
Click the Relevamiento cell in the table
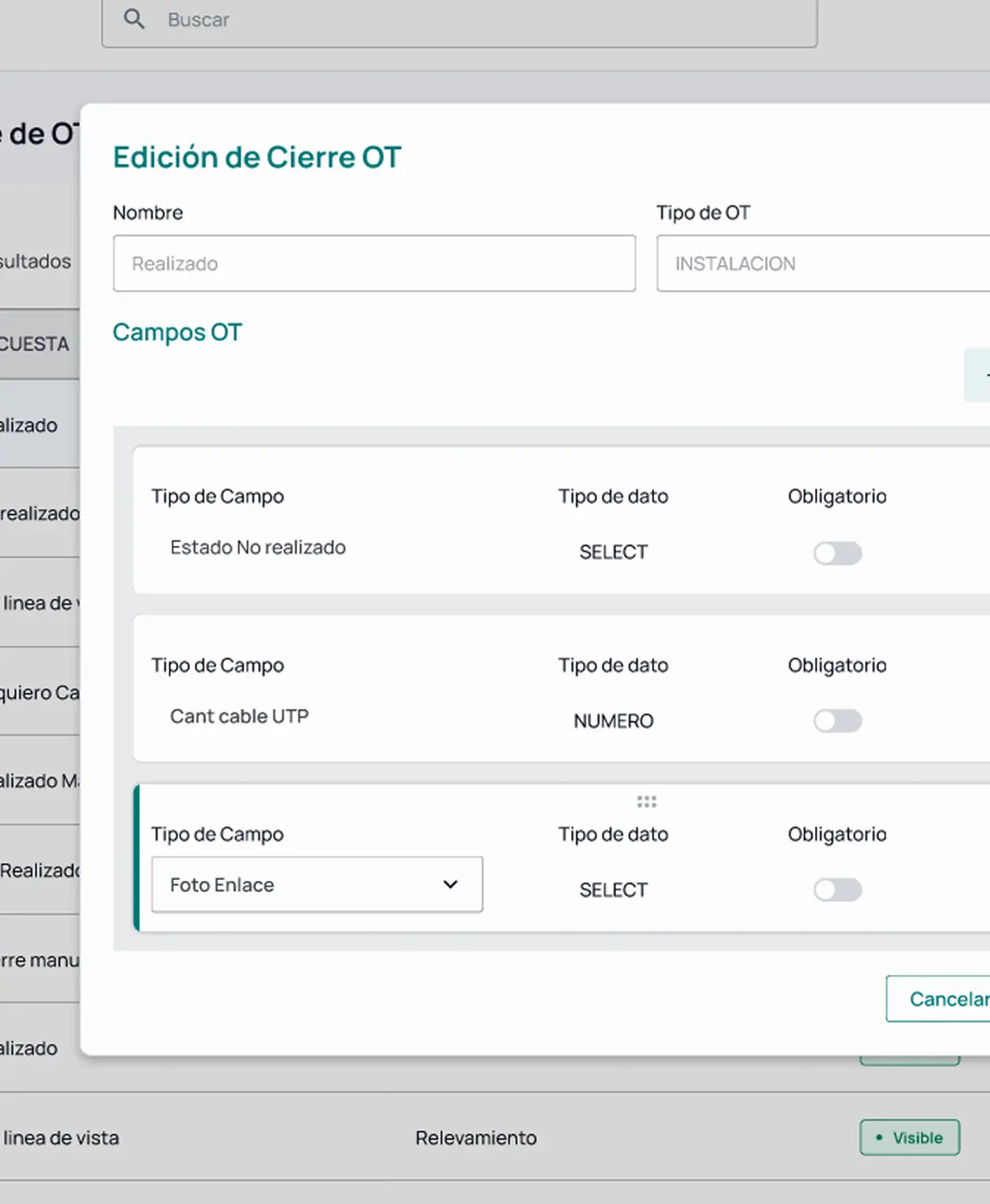pyautogui.click(x=476, y=1137)
